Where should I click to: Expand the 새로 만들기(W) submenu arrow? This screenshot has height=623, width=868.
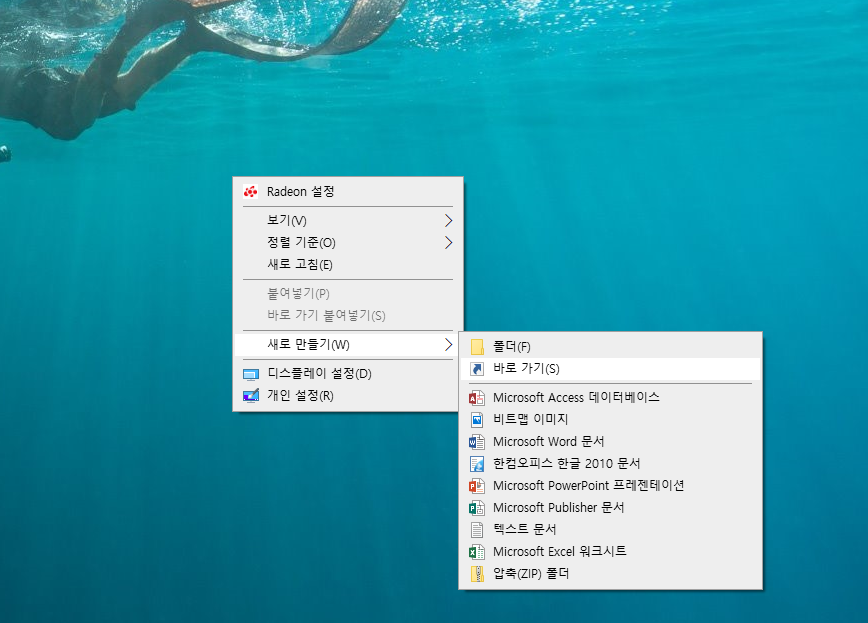448,344
